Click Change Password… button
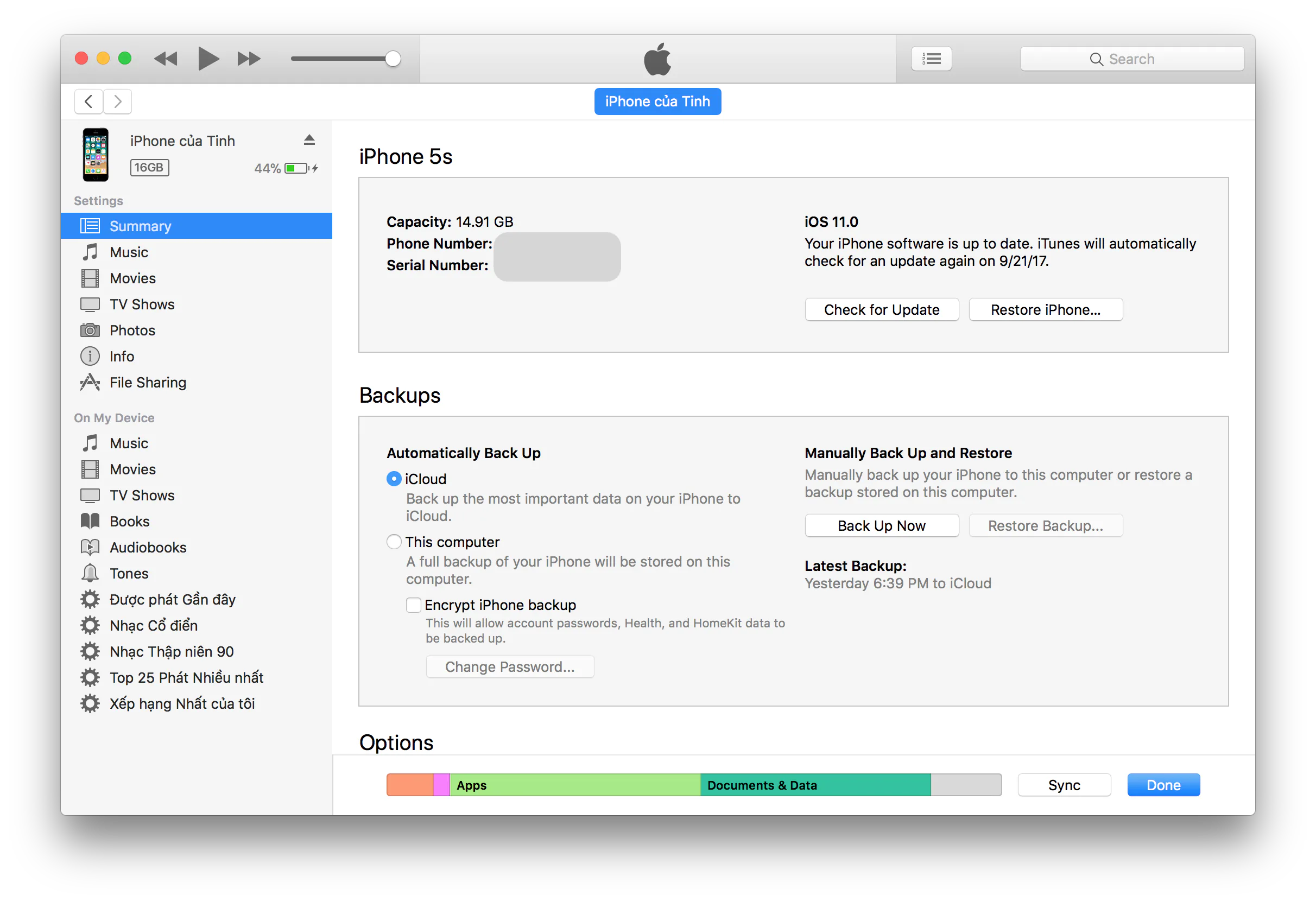The image size is (1316, 902). pos(510,667)
